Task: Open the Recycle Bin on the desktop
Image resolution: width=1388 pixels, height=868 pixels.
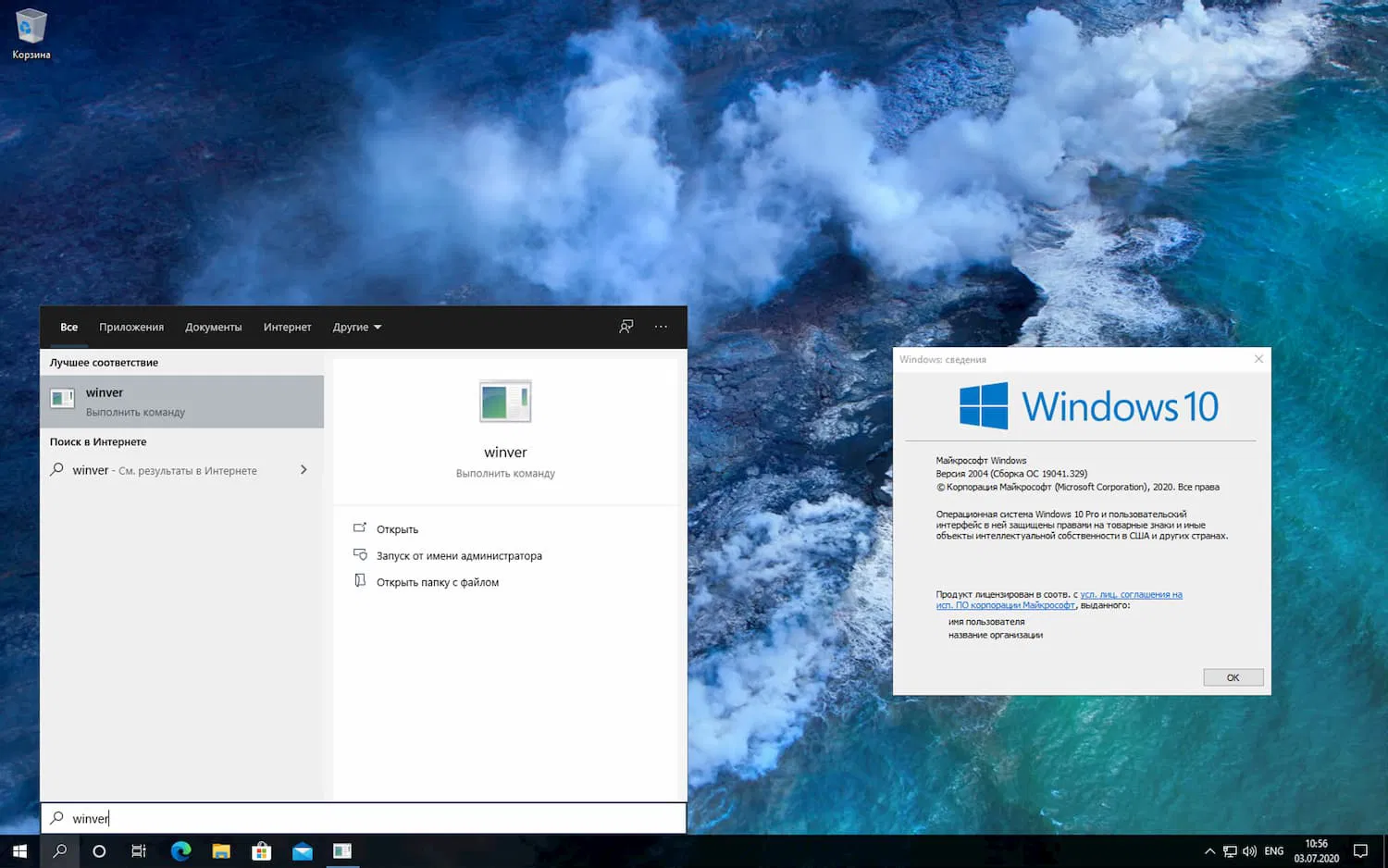Action: [31, 33]
